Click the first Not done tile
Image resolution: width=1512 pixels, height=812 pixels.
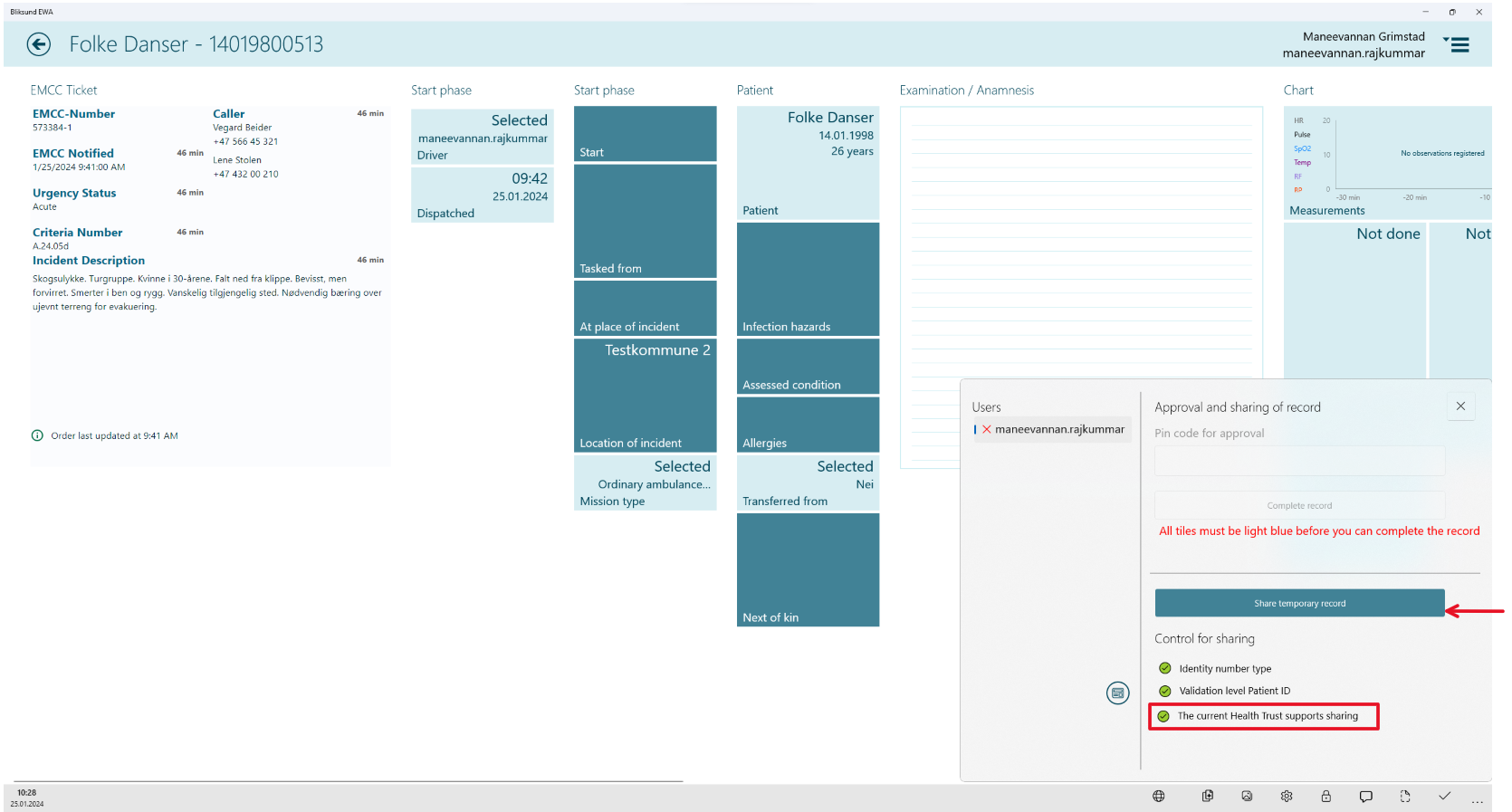tap(1354, 301)
